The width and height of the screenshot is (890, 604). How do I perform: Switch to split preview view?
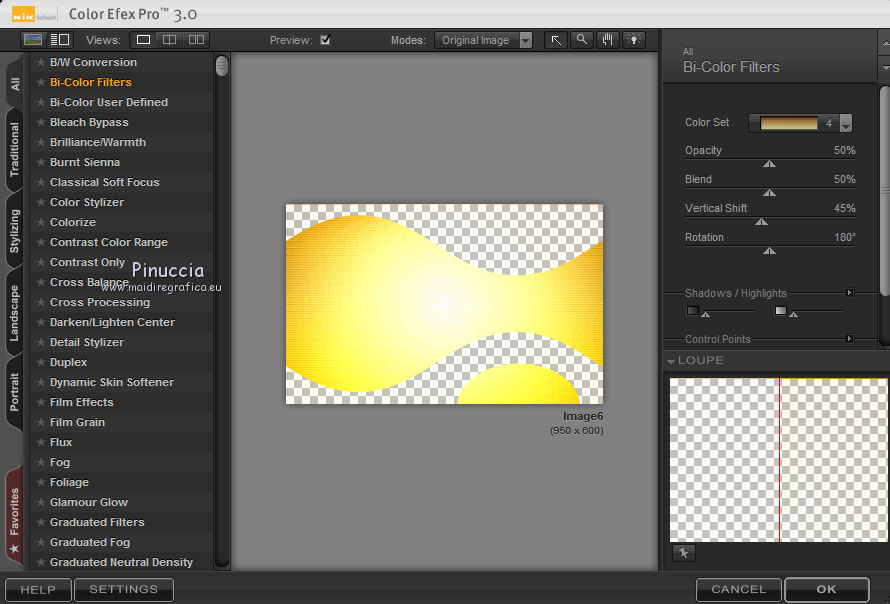pos(169,40)
